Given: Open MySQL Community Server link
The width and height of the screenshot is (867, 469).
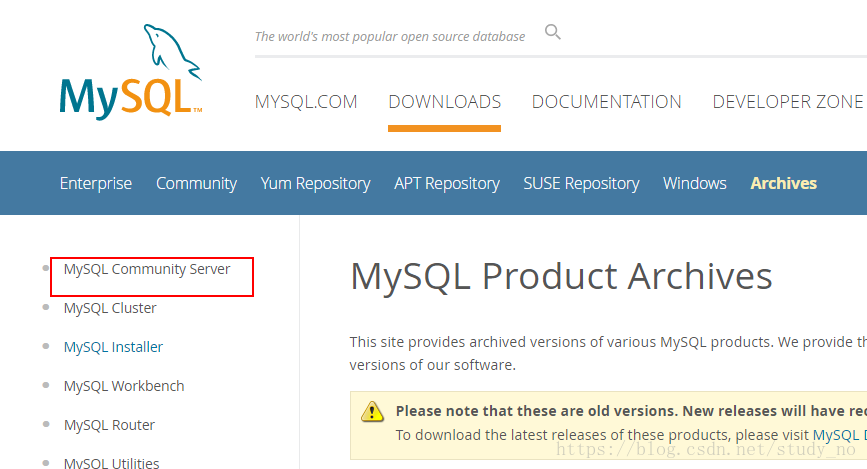Looking at the screenshot, I should coord(147,269).
